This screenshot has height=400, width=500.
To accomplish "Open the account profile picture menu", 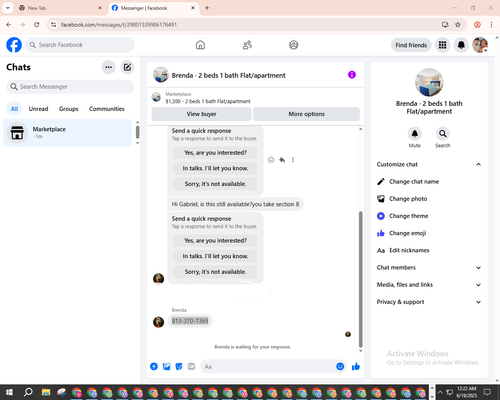I will pyautogui.click(x=480, y=45).
